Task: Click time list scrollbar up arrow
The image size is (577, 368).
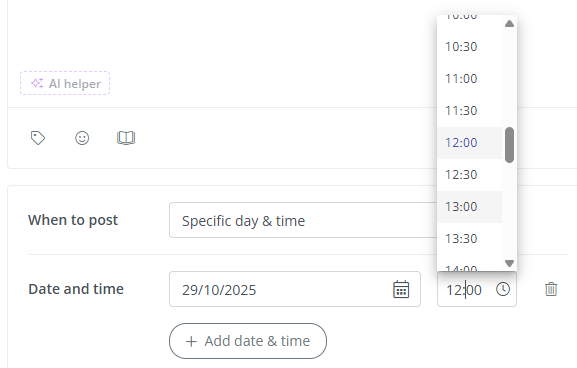Action: [509, 24]
